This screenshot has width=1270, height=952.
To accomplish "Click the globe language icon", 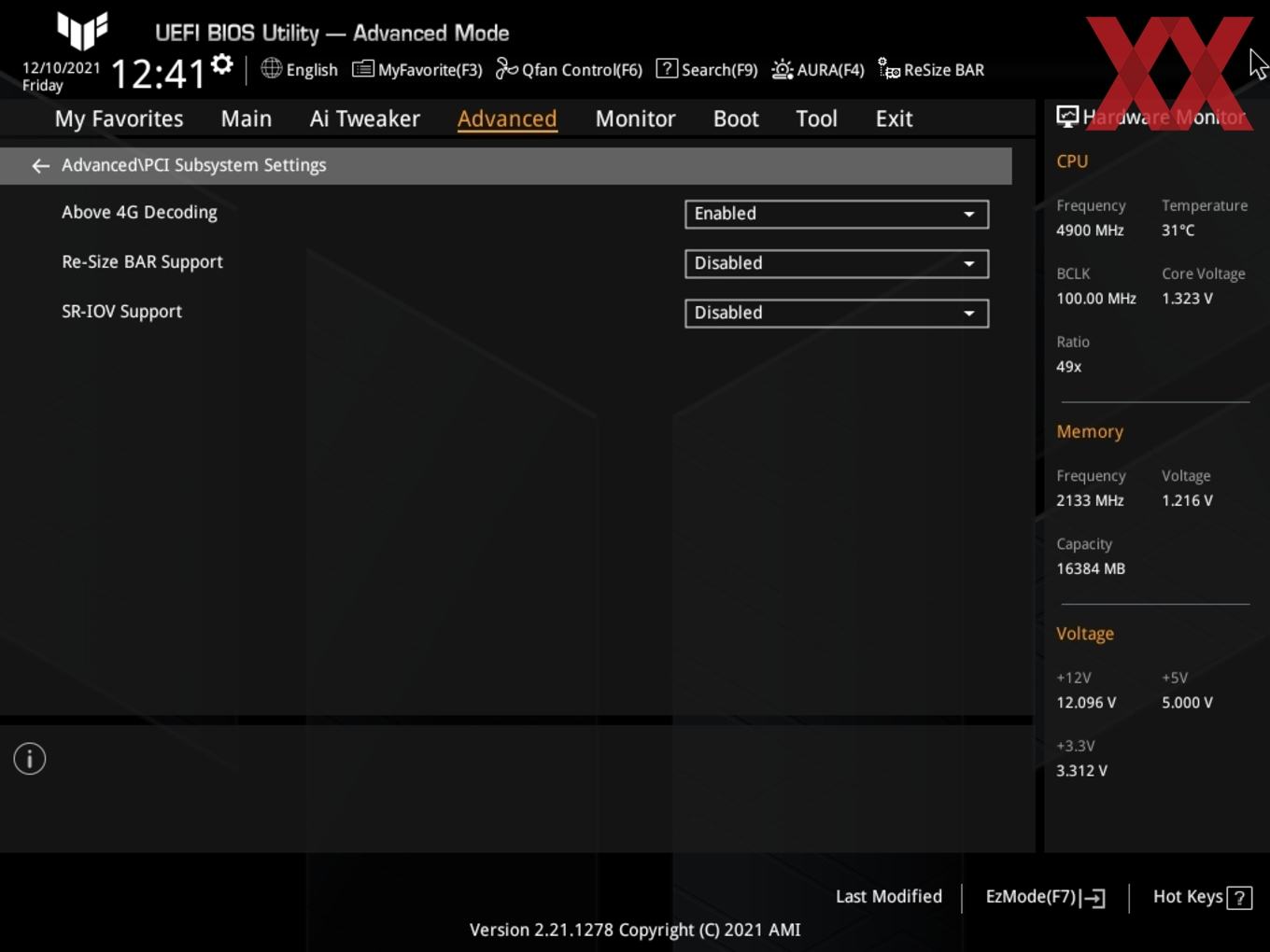I will [x=272, y=68].
